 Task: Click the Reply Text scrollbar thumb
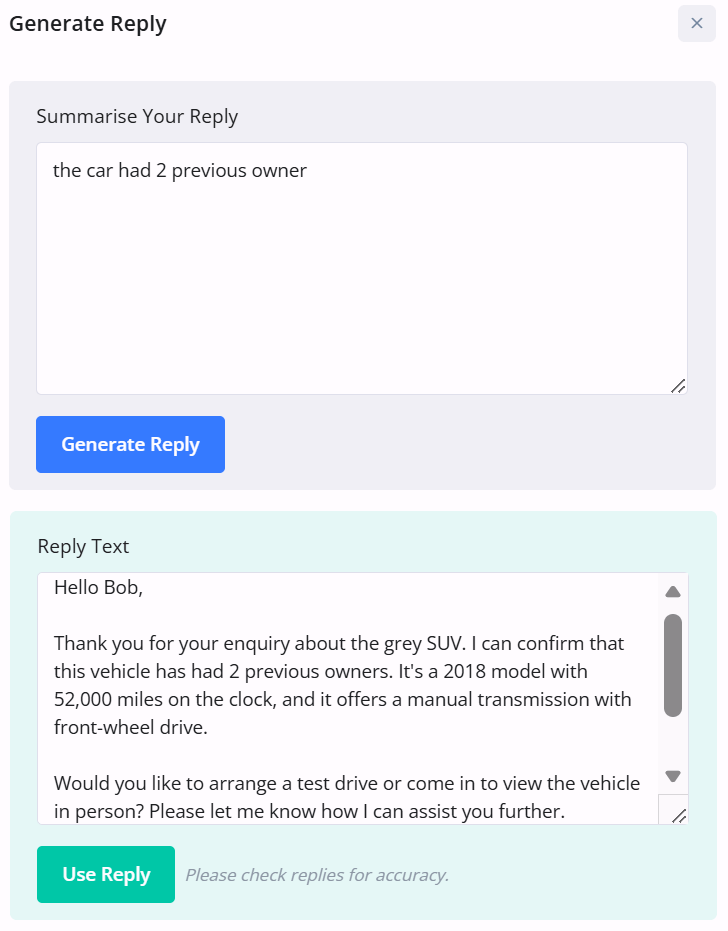click(x=673, y=665)
